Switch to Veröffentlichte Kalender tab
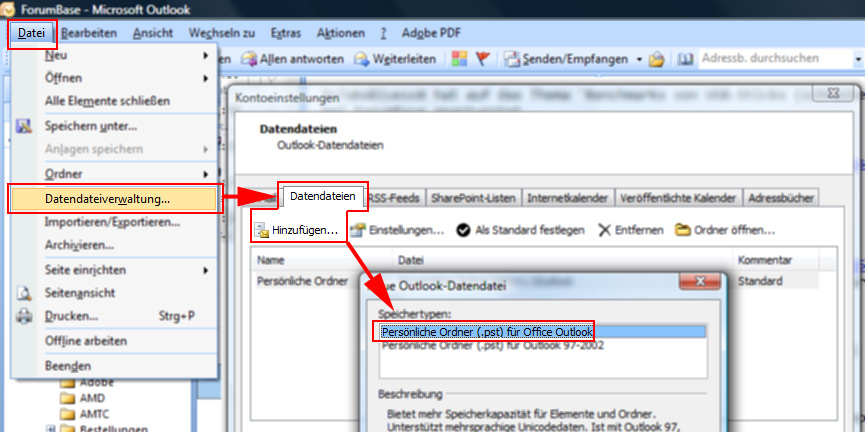865x432 pixels. pos(678,198)
